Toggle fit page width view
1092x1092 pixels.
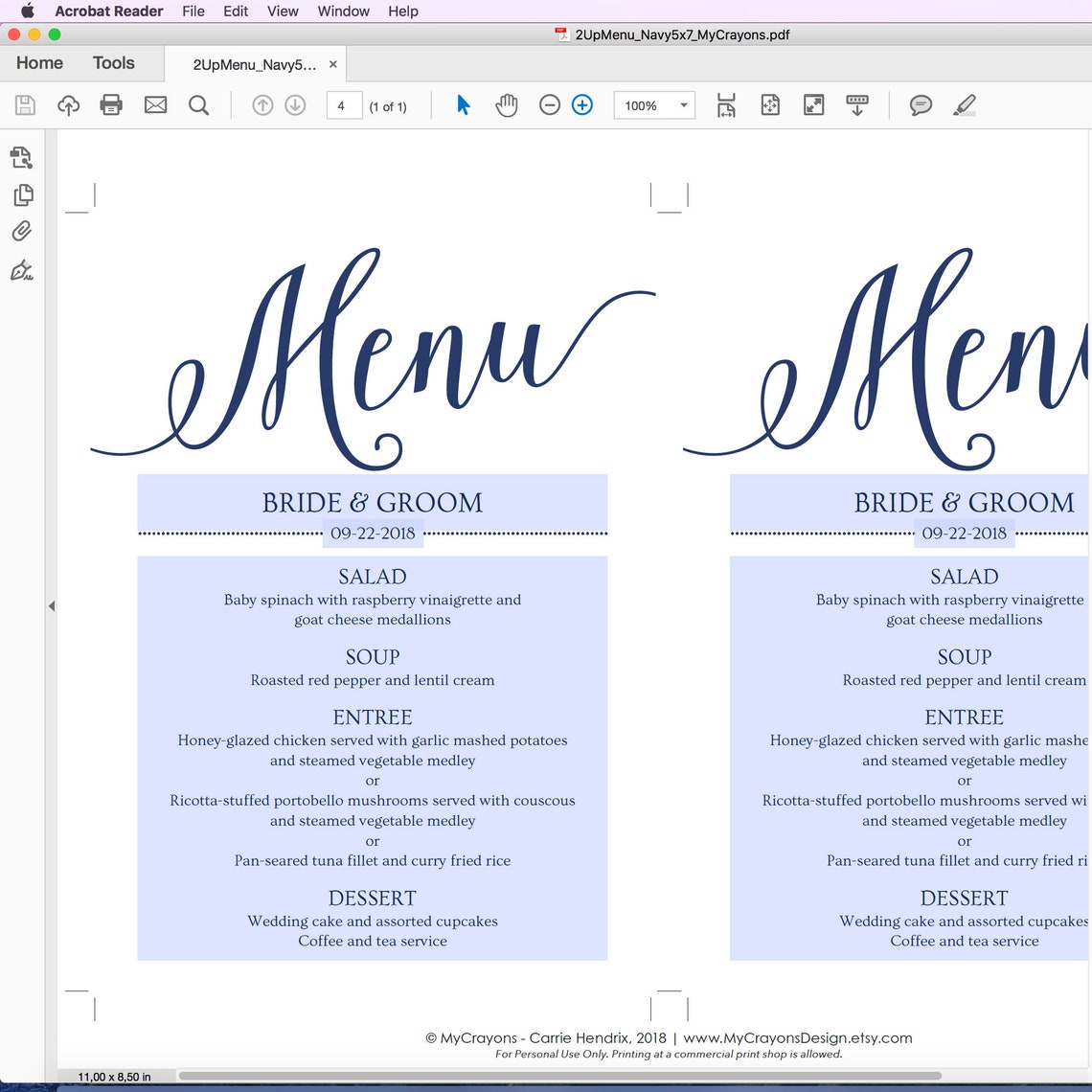tap(726, 105)
